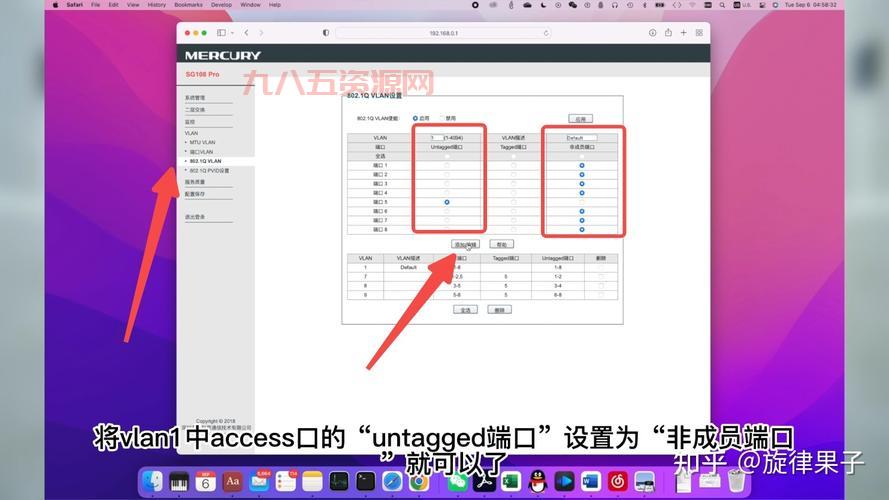Open a new Safari tab

(x=684, y=33)
